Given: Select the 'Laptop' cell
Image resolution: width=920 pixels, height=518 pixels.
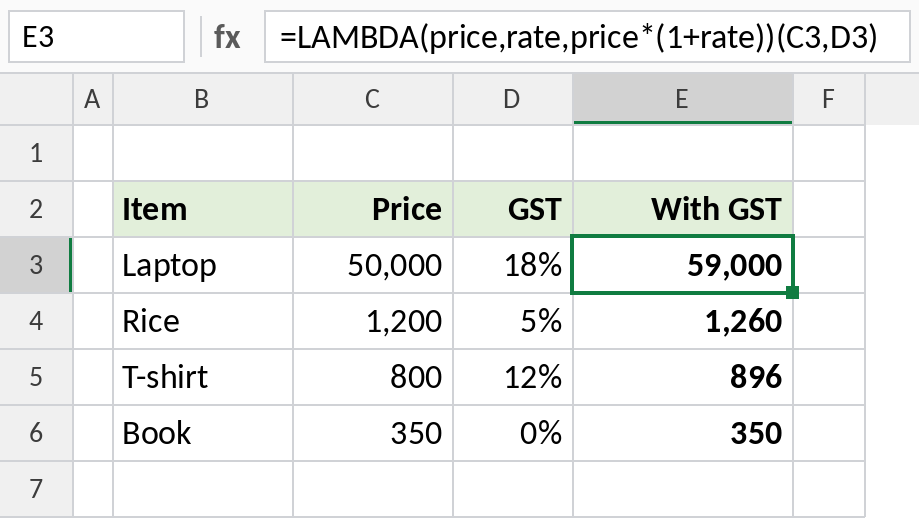Looking at the screenshot, I should (x=202, y=265).
